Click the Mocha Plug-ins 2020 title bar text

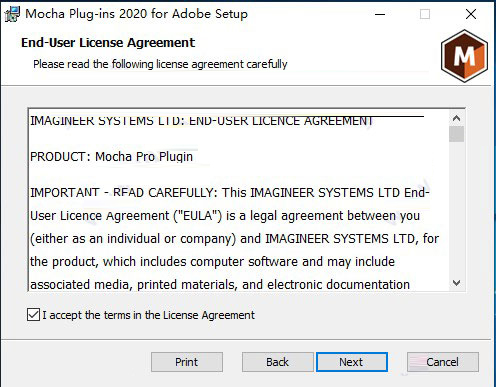coord(137,14)
